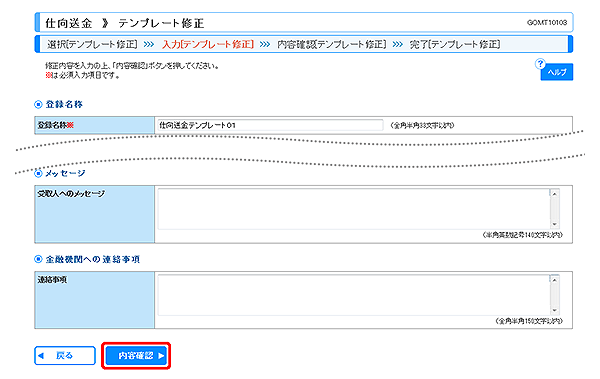The image size is (600, 379).
Task: Select the 入力[テンプレート修正] step
Action: [208, 44]
